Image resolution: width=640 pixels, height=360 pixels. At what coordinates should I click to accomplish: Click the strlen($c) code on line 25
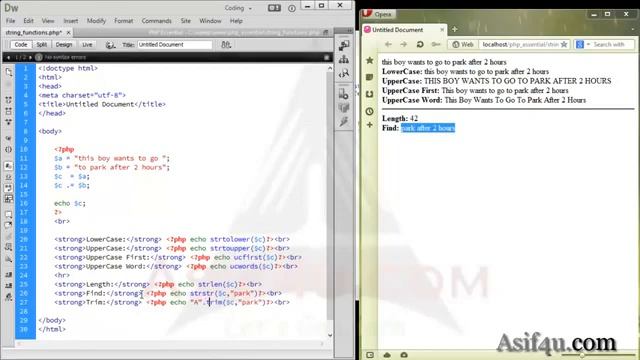click(218, 284)
